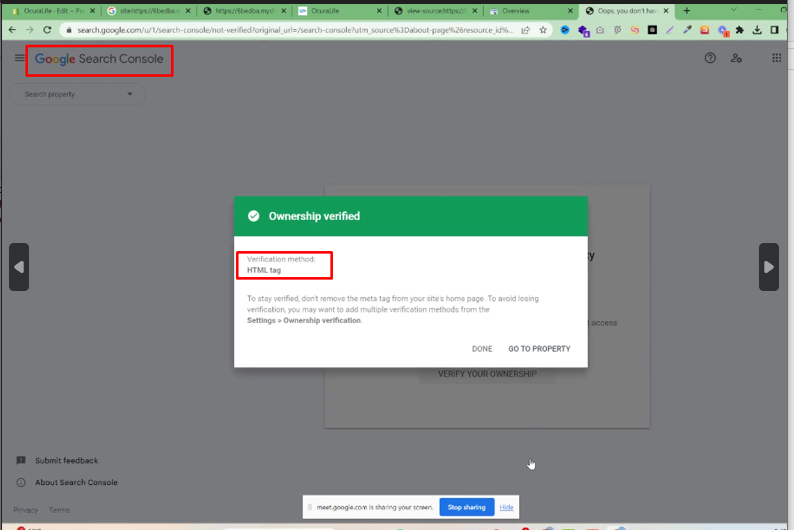Click the About Search Console info icon
This screenshot has height=530, width=794.
pyautogui.click(x=21, y=483)
